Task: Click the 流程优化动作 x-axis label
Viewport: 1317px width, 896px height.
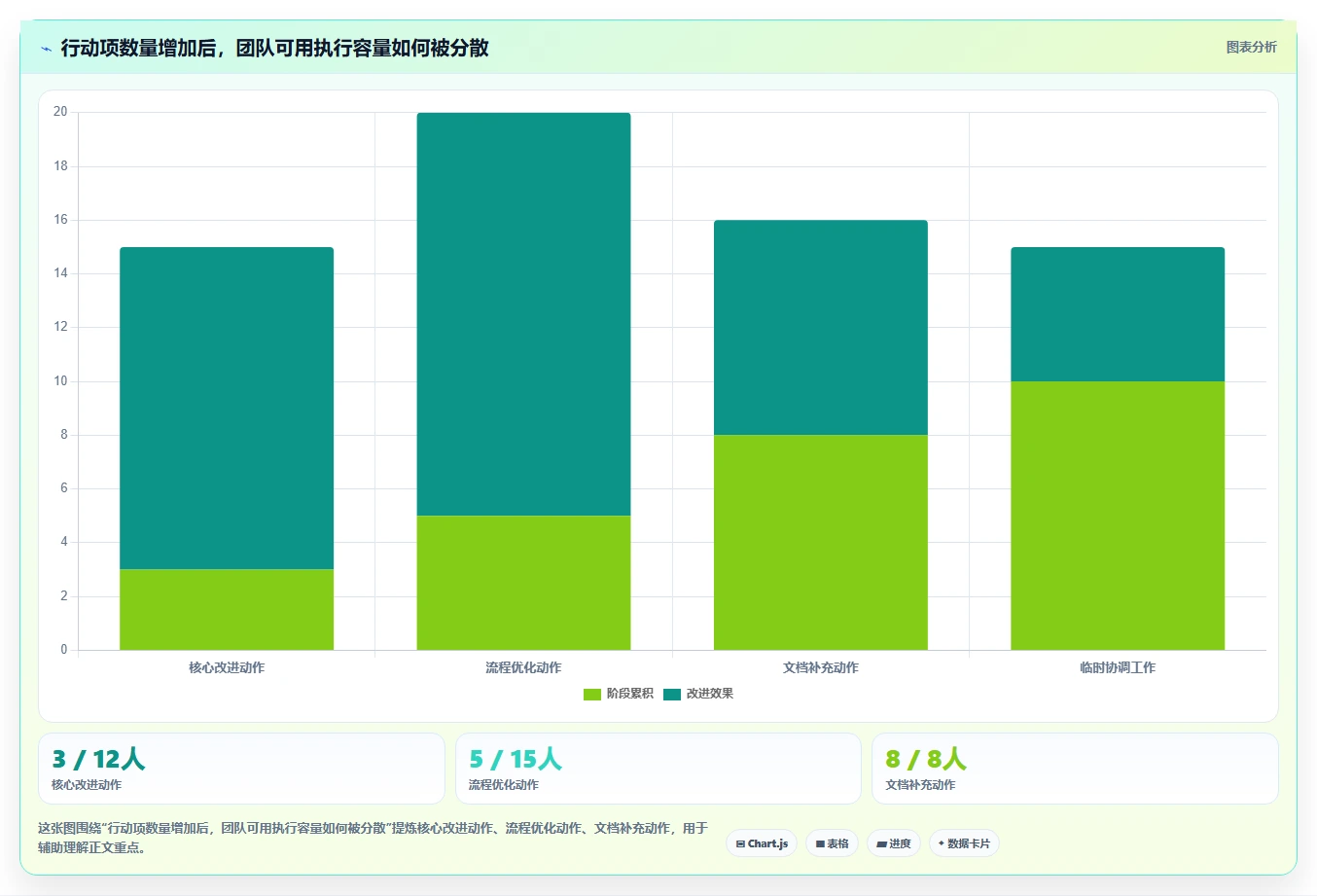Action: [x=523, y=667]
